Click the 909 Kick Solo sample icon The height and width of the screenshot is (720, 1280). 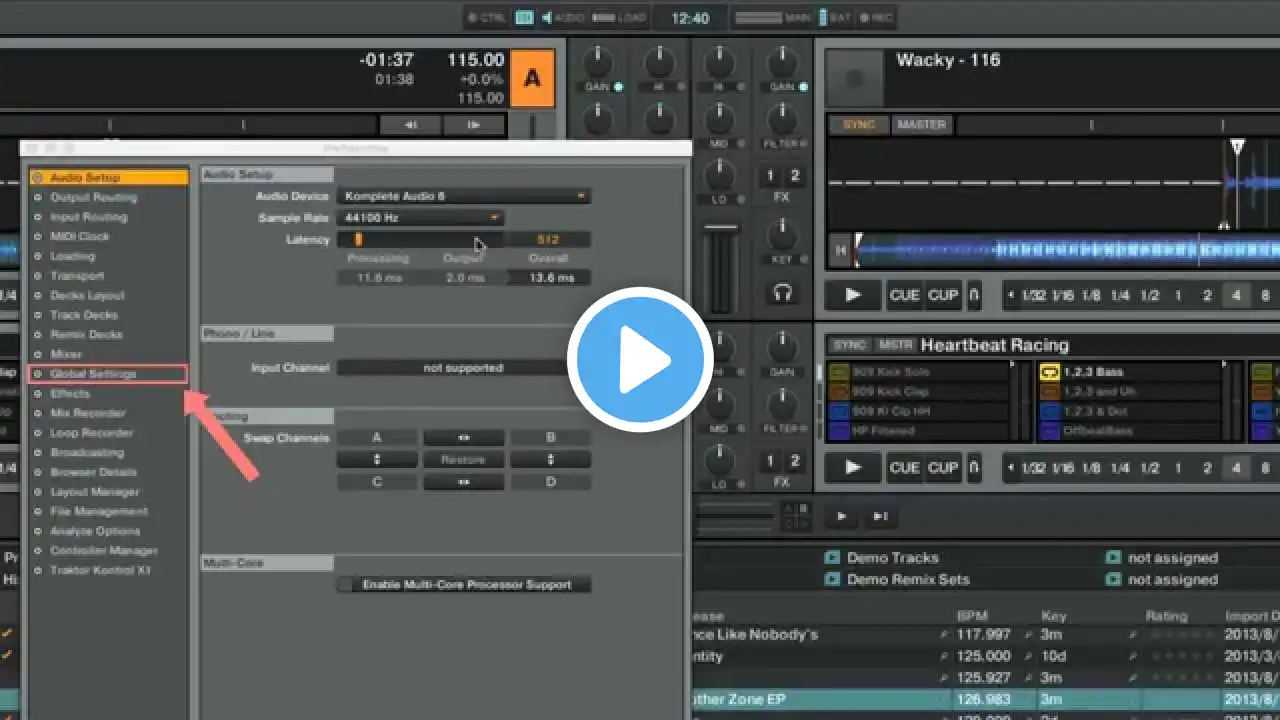838,372
